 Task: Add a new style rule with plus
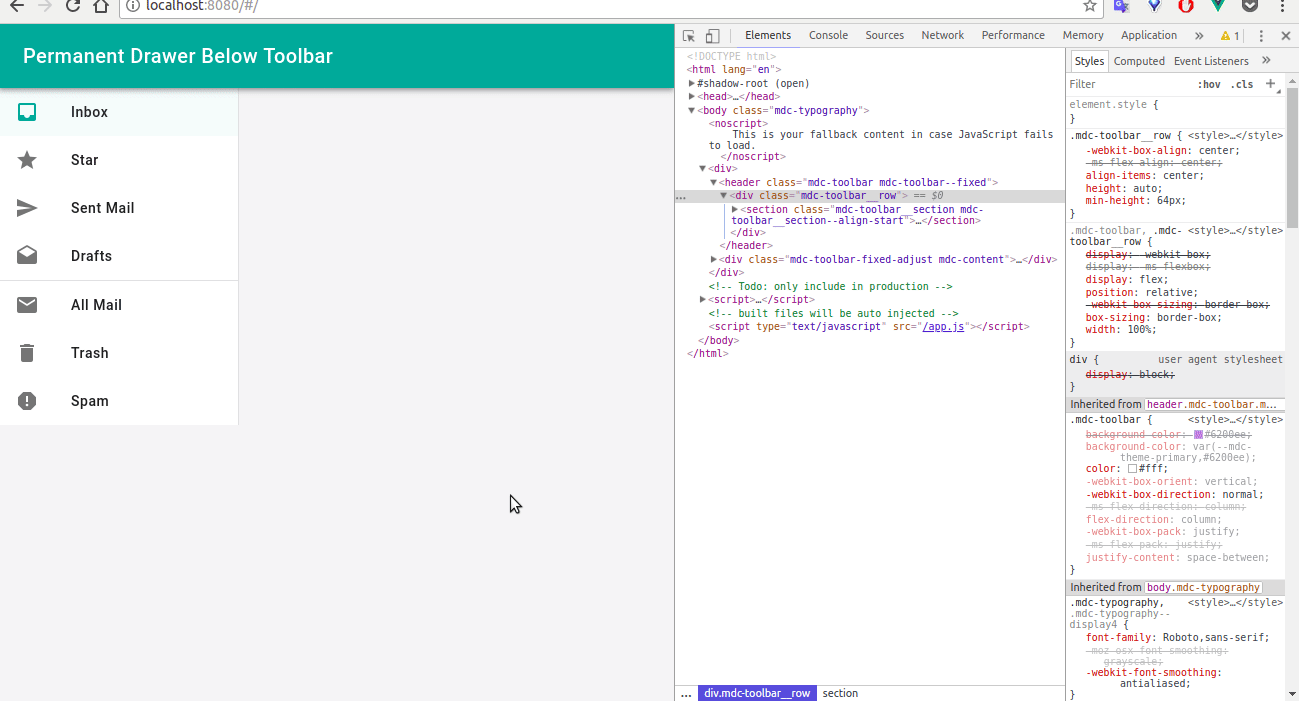point(1271,84)
